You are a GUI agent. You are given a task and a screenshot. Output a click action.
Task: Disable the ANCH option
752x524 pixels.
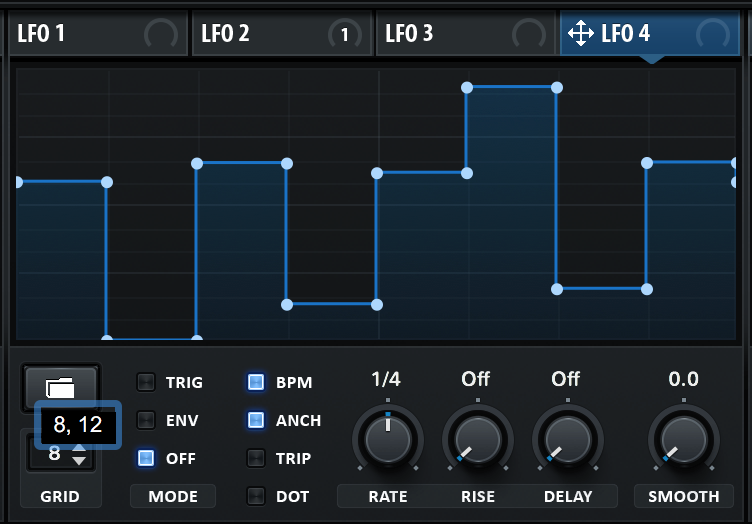pyautogui.click(x=256, y=420)
